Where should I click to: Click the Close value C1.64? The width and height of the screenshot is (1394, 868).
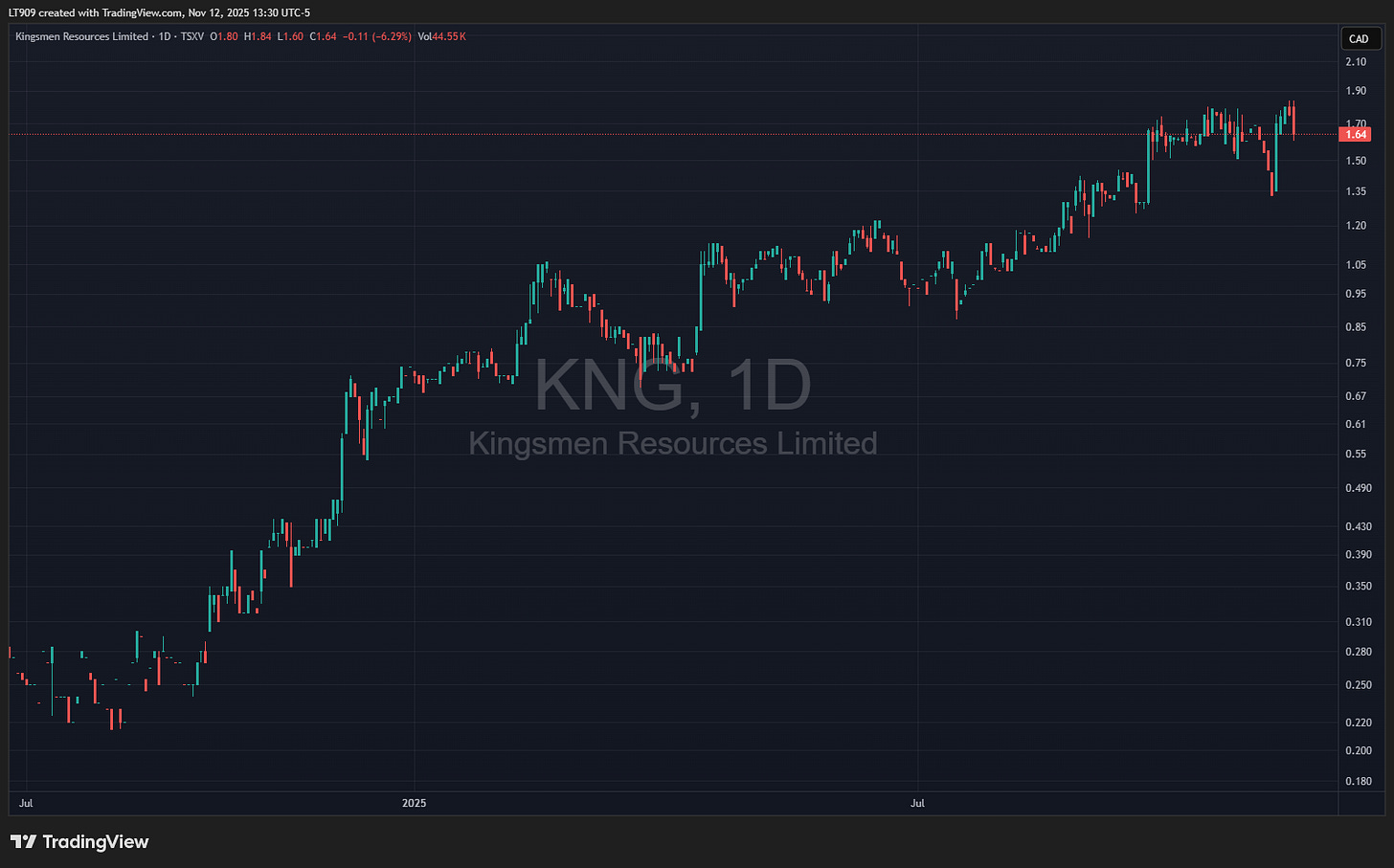coord(324,36)
